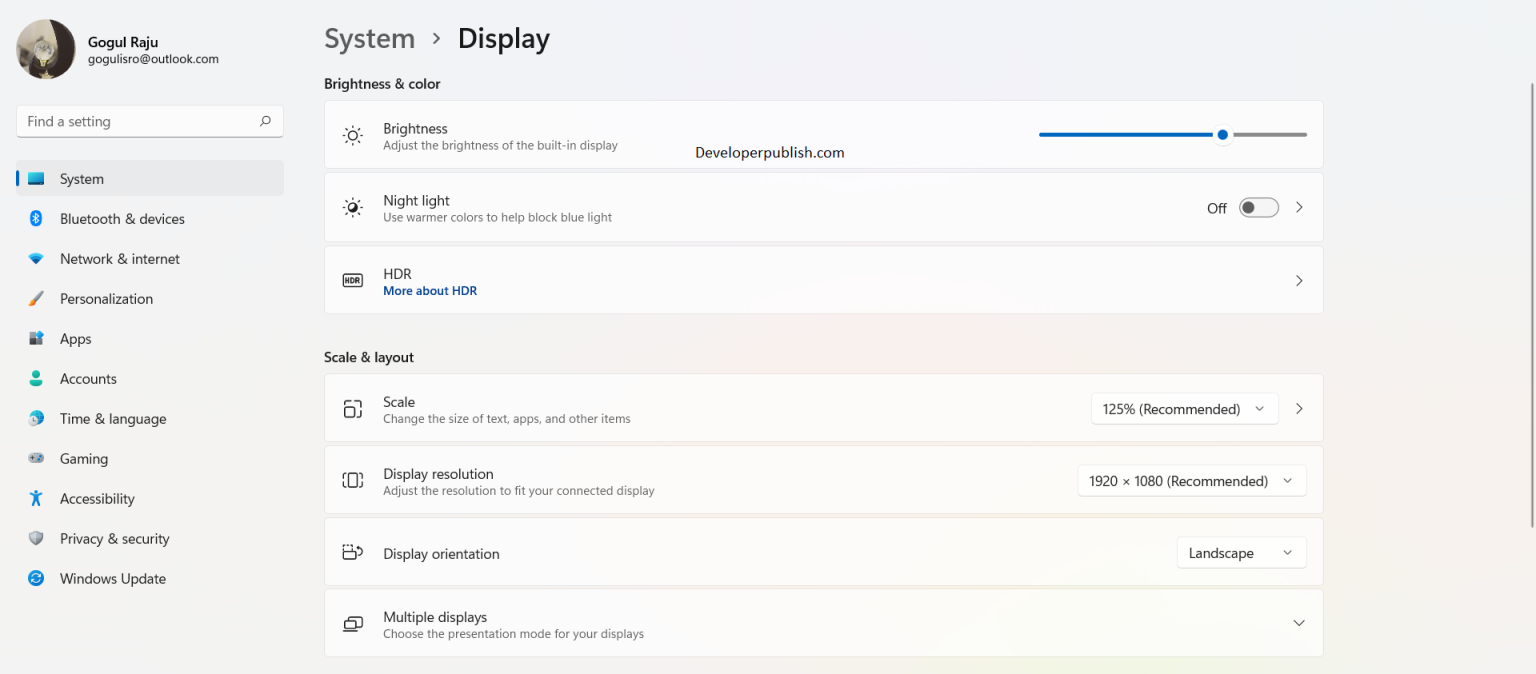Click the search magnifier icon
Viewport: 1536px width, 674px height.
click(265, 121)
